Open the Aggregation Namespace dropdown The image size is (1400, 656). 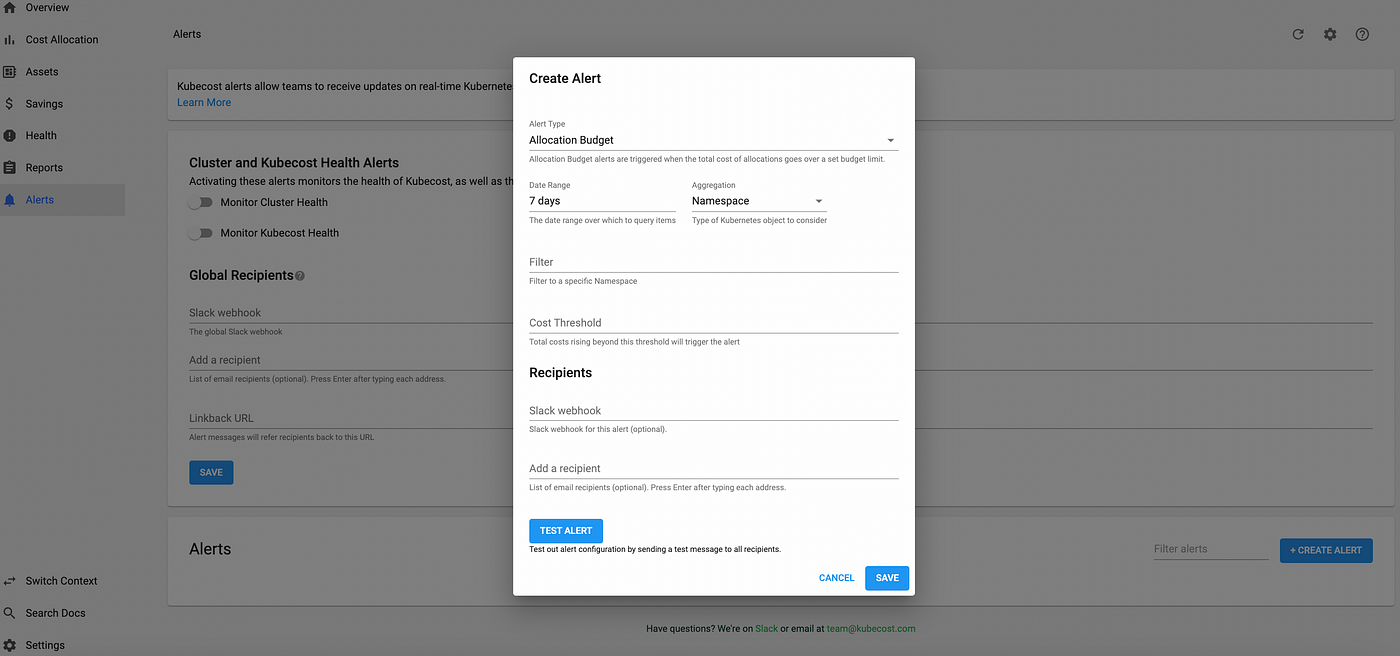coord(758,201)
